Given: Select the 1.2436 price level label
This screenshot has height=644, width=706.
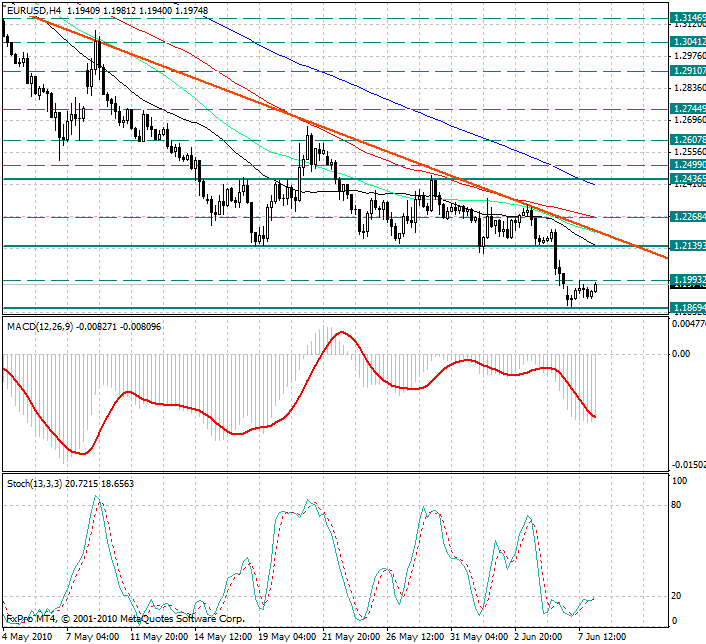Looking at the screenshot, I should pyautogui.click(x=688, y=179).
